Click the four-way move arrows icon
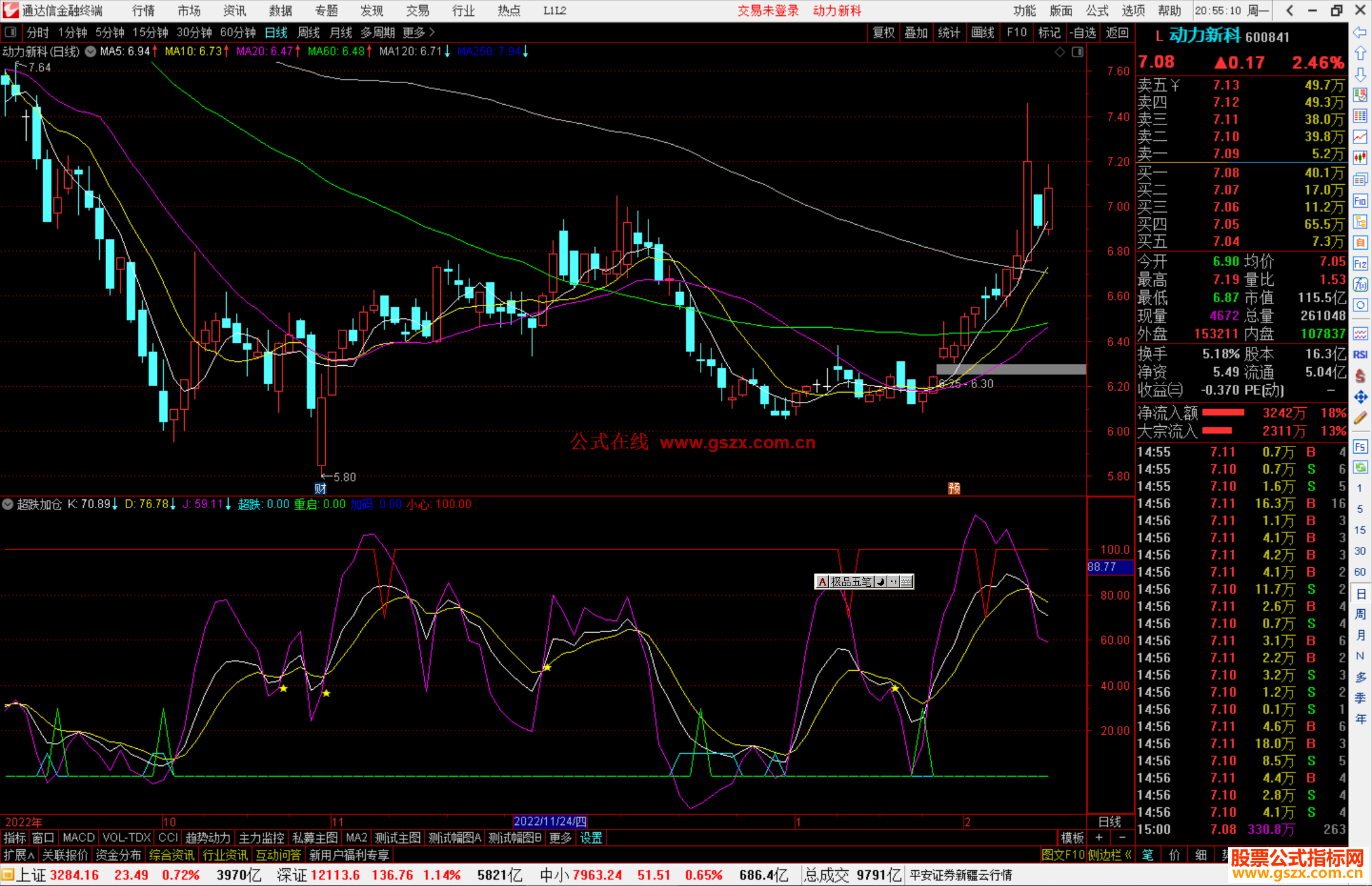The width and height of the screenshot is (1372, 886). [1360, 397]
